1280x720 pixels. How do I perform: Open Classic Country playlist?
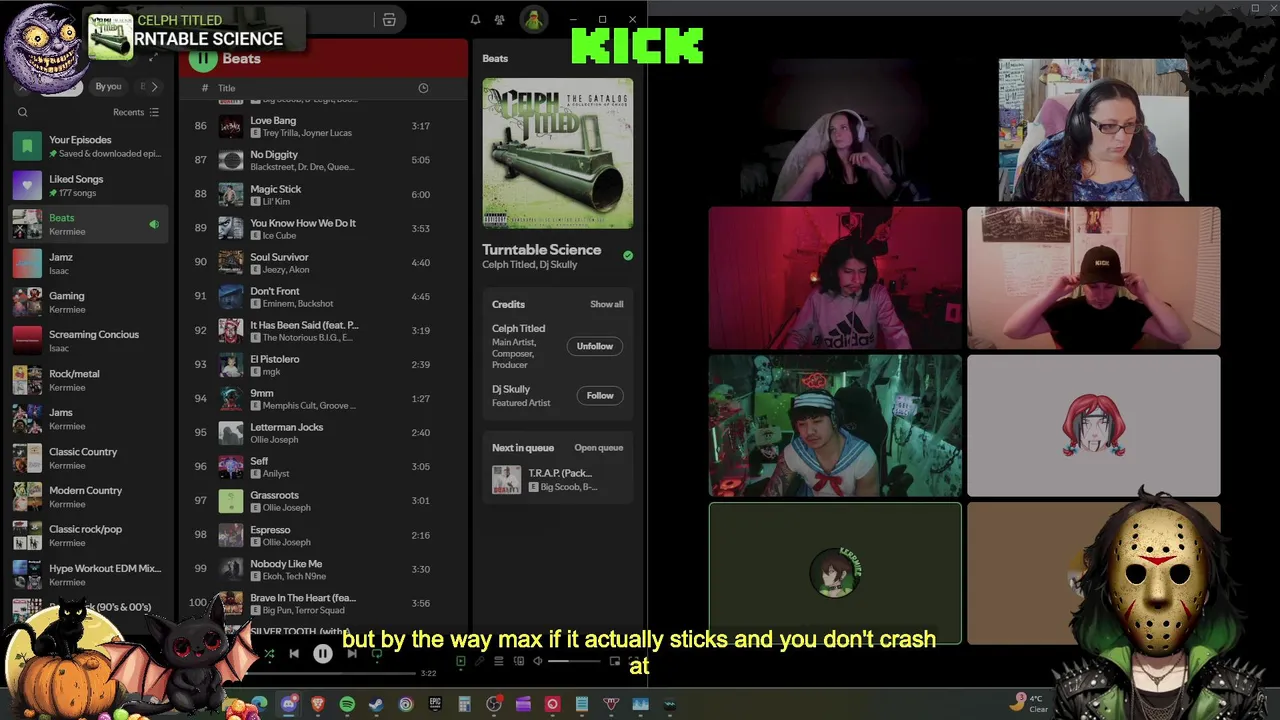(90, 458)
